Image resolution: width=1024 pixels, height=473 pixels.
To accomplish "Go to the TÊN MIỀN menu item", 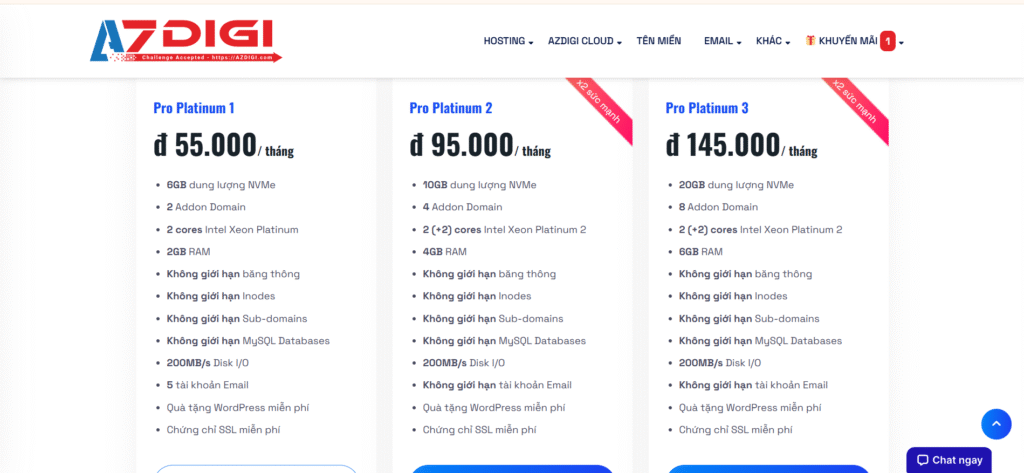I will (658, 41).
